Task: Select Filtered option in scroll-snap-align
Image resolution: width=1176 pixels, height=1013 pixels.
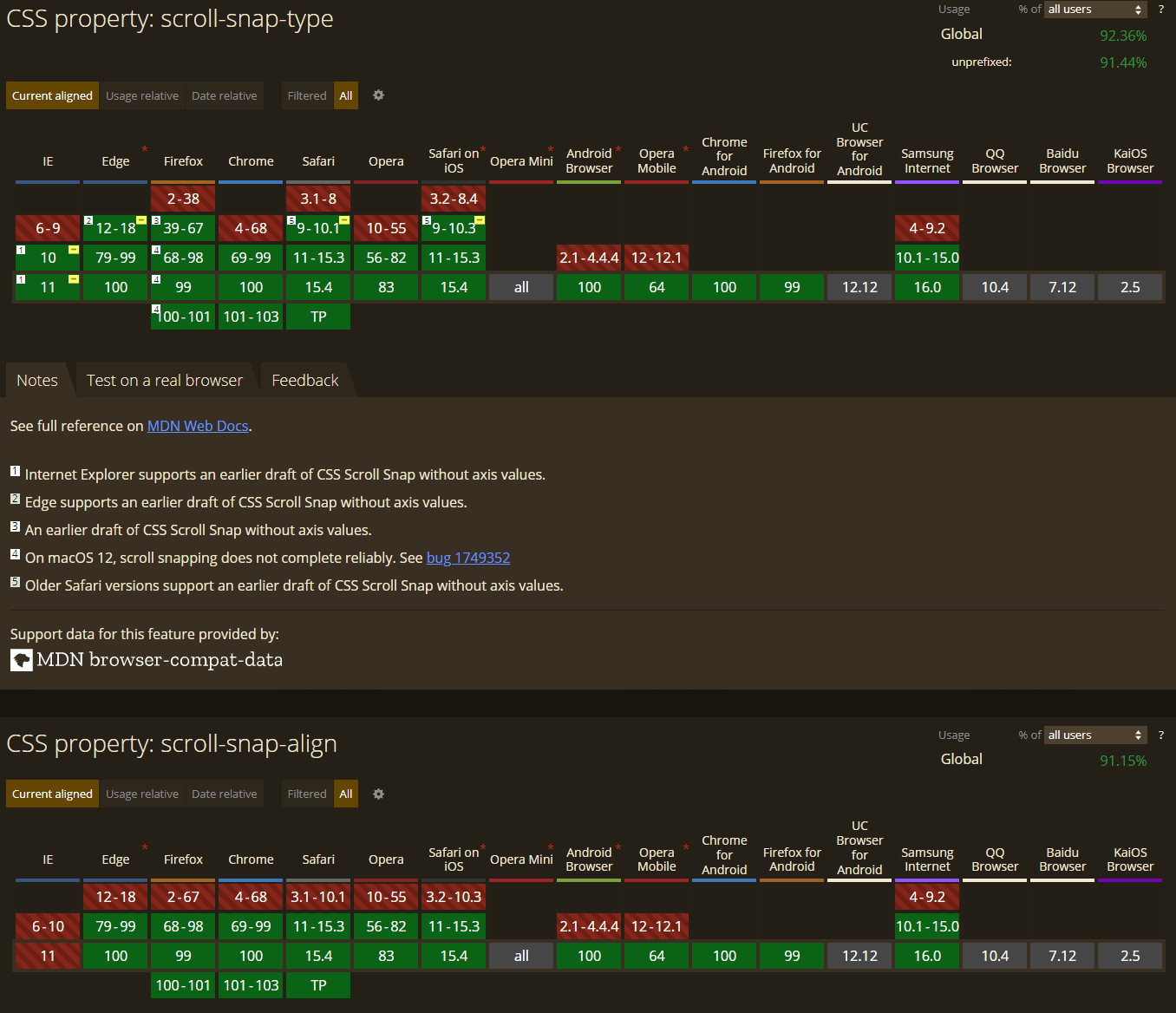Action: coord(307,794)
